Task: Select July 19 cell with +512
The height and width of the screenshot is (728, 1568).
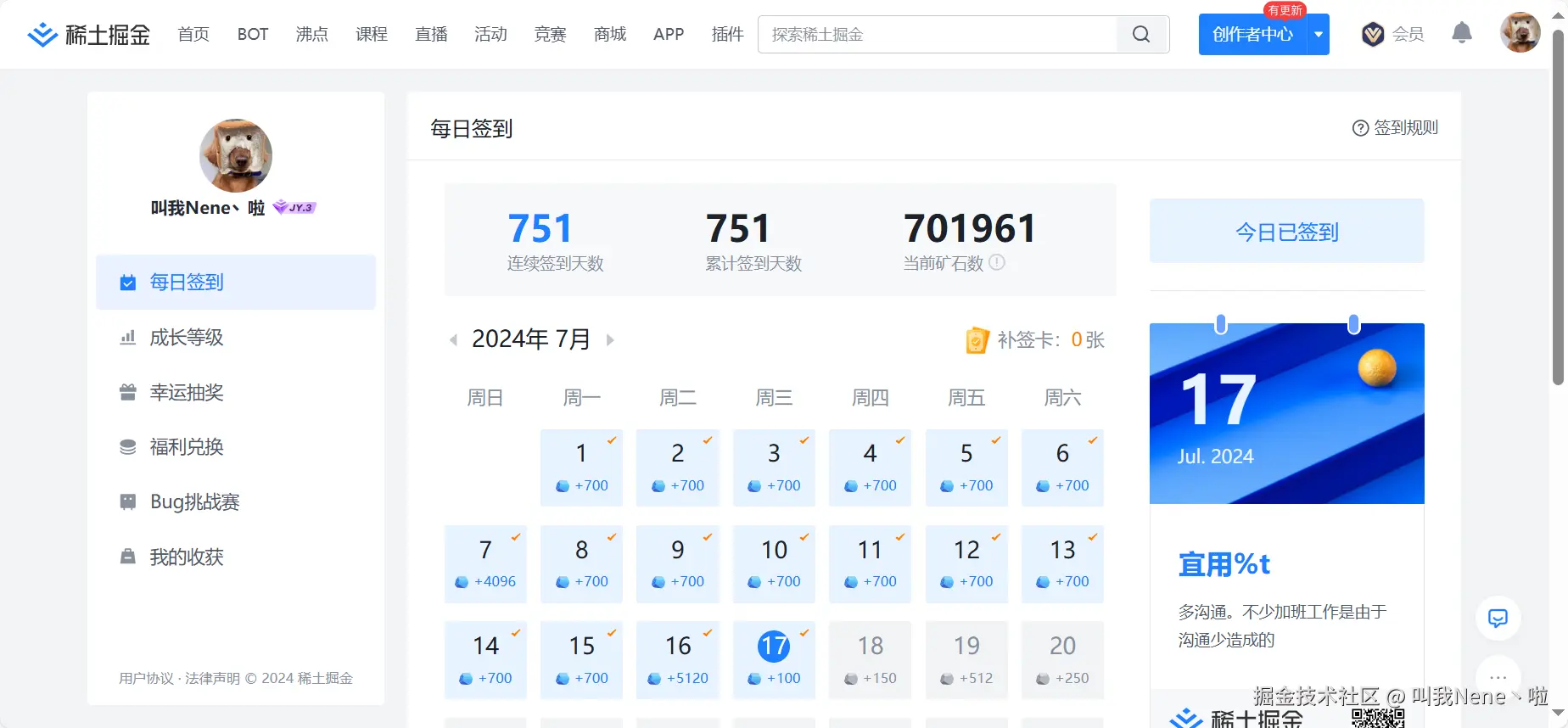Action: 966,661
